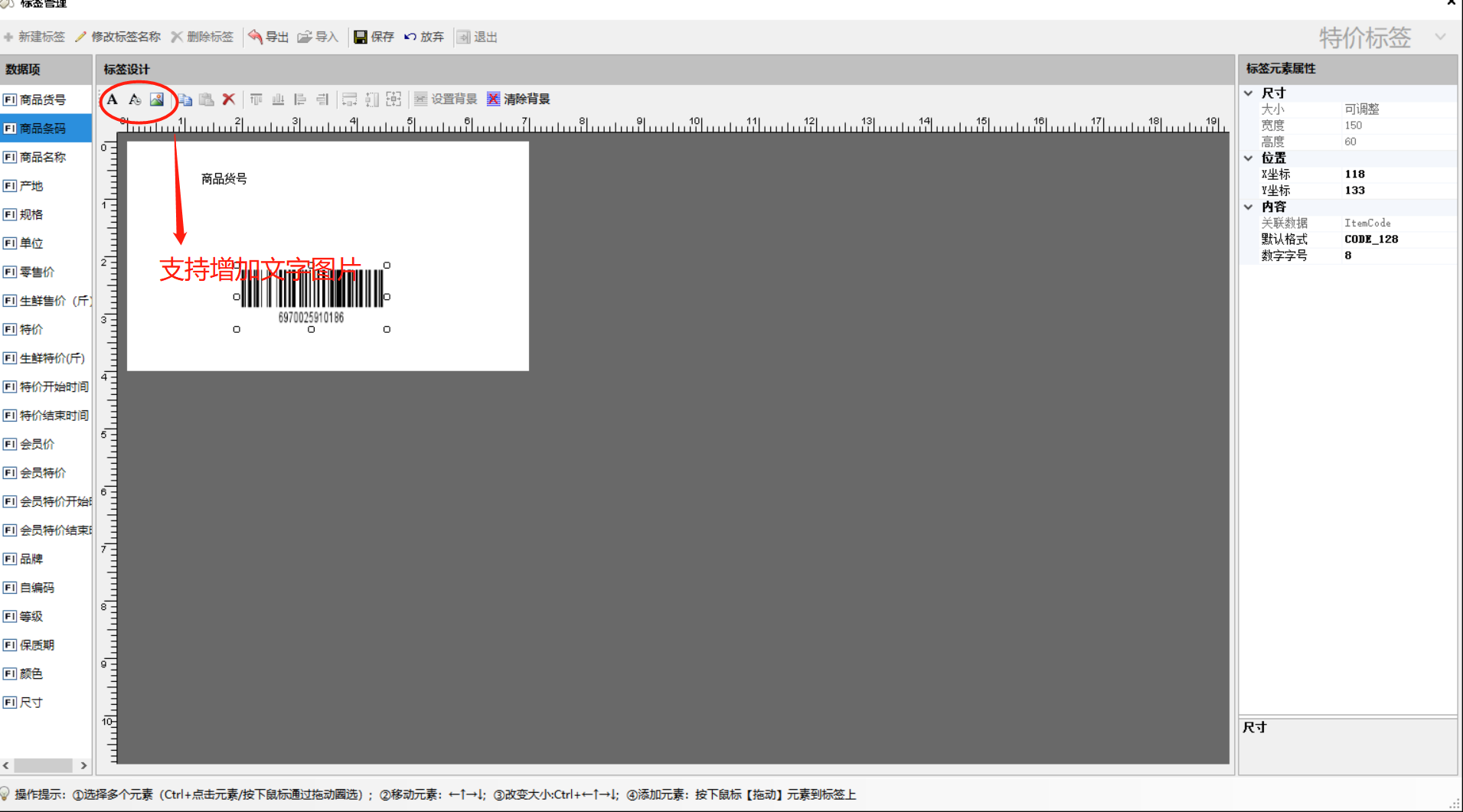Click the same width sizing icon

350,99
